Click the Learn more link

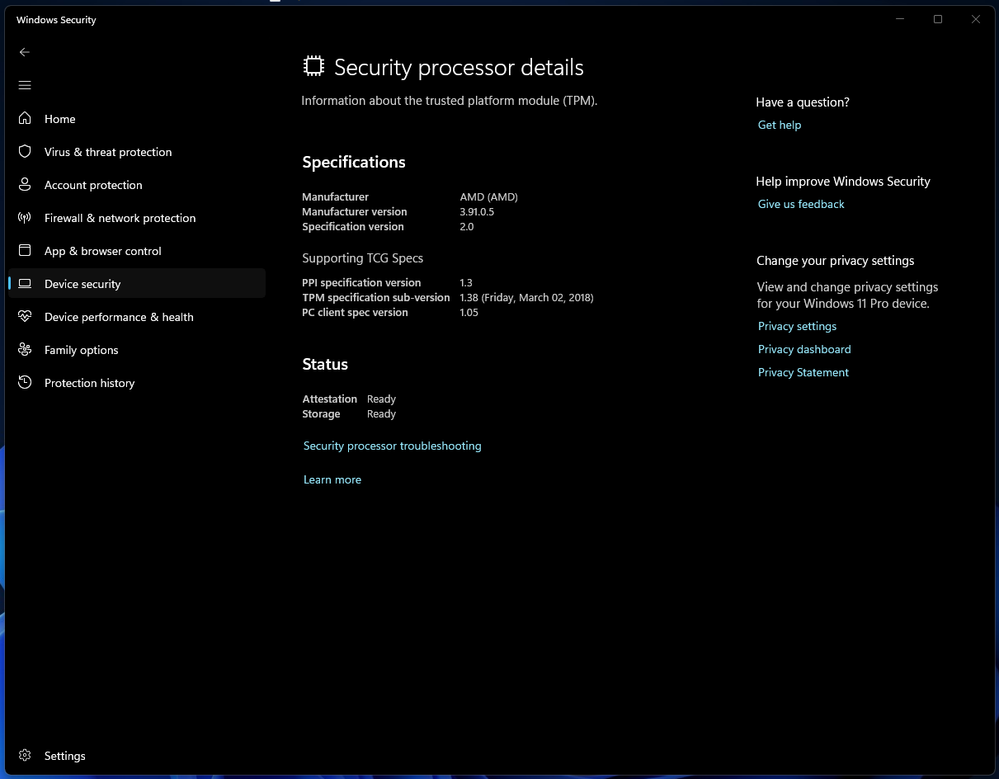click(332, 480)
